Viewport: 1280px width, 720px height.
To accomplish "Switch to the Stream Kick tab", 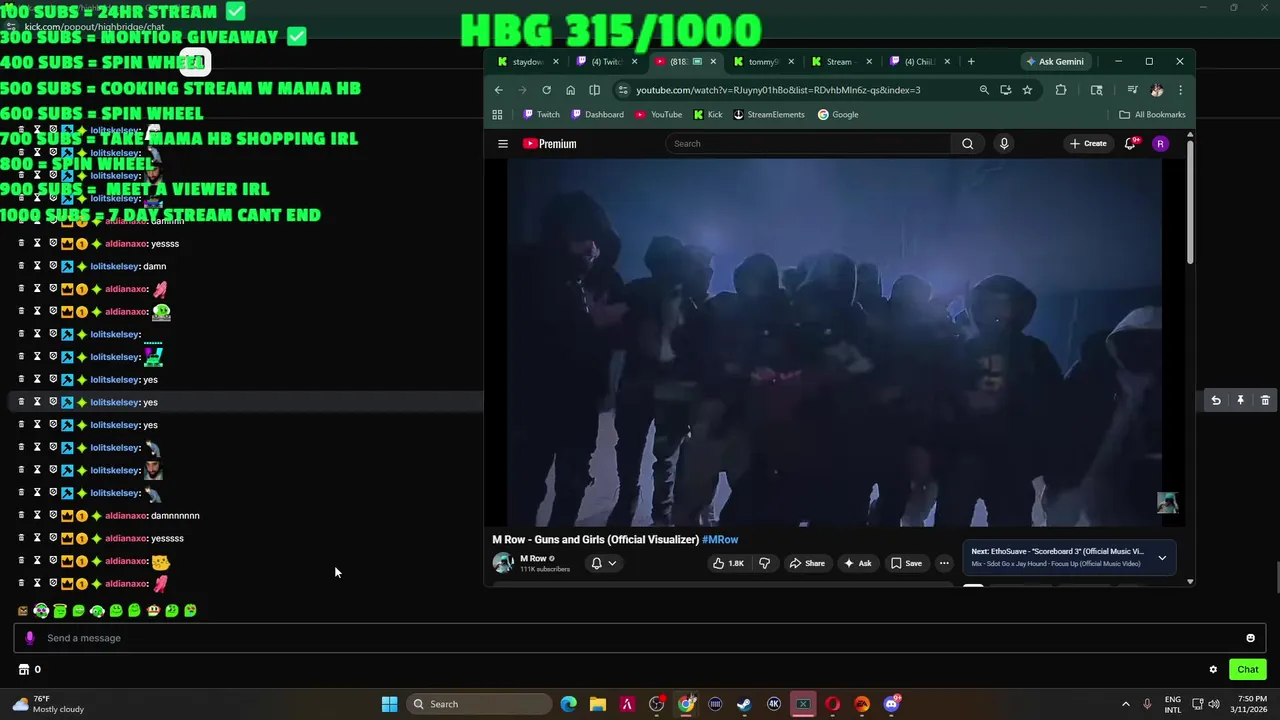I will [x=841, y=62].
